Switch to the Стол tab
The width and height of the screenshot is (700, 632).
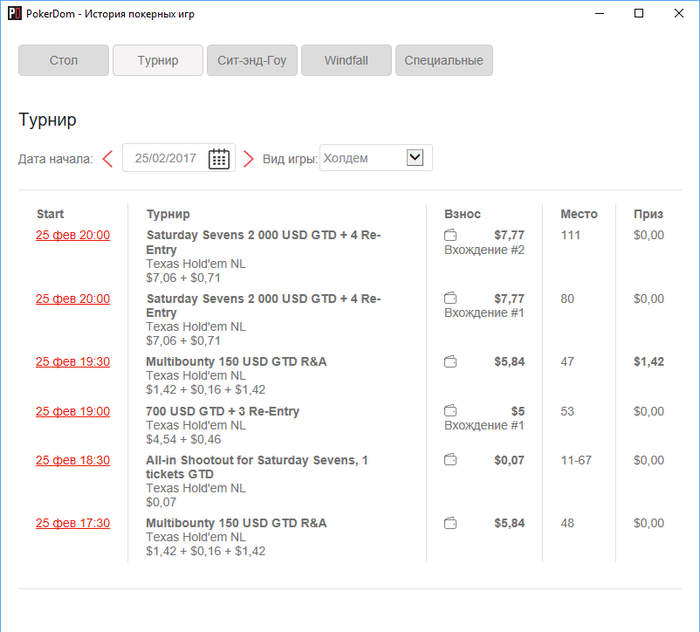point(63,60)
